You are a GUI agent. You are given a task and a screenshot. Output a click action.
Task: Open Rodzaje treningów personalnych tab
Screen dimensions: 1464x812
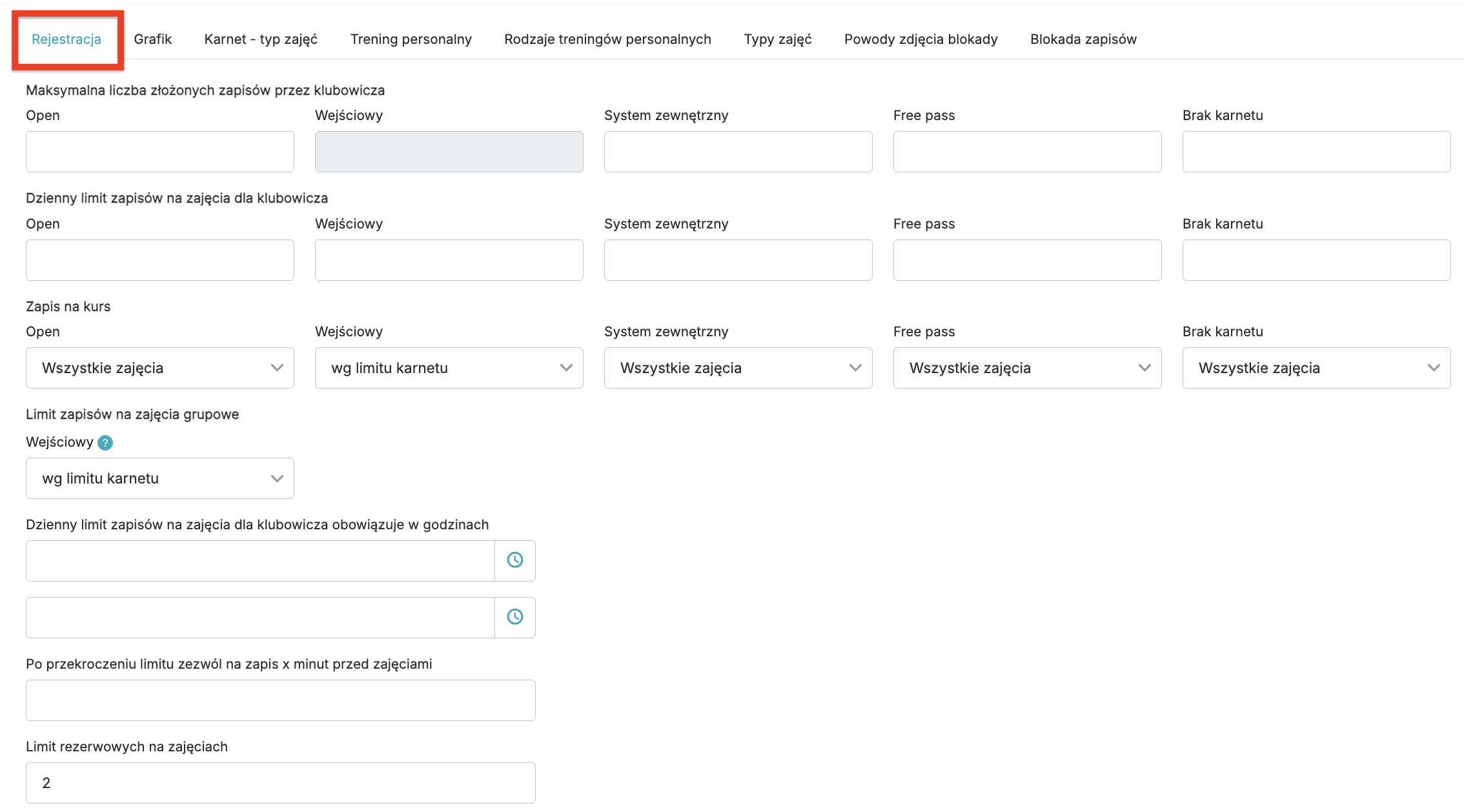point(607,39)
